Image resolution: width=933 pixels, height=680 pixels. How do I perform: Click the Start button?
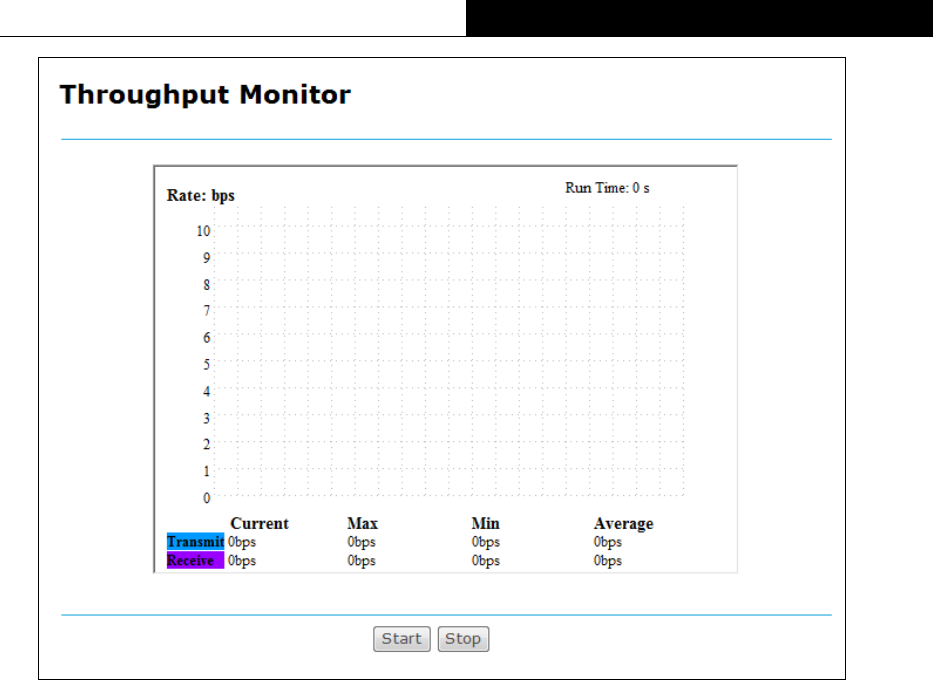(x=402, y=639)
